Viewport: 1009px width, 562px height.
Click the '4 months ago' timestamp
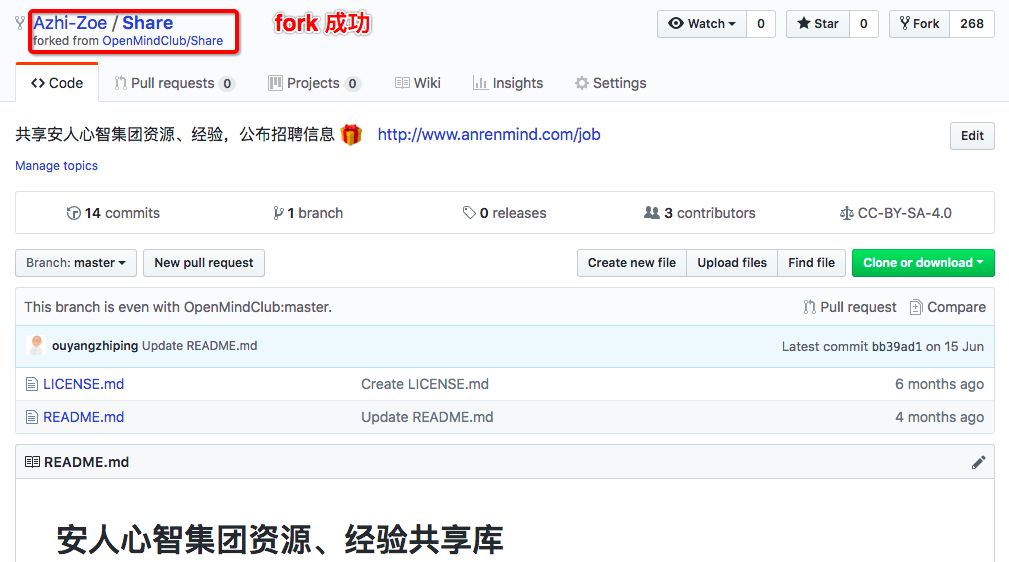939,417
